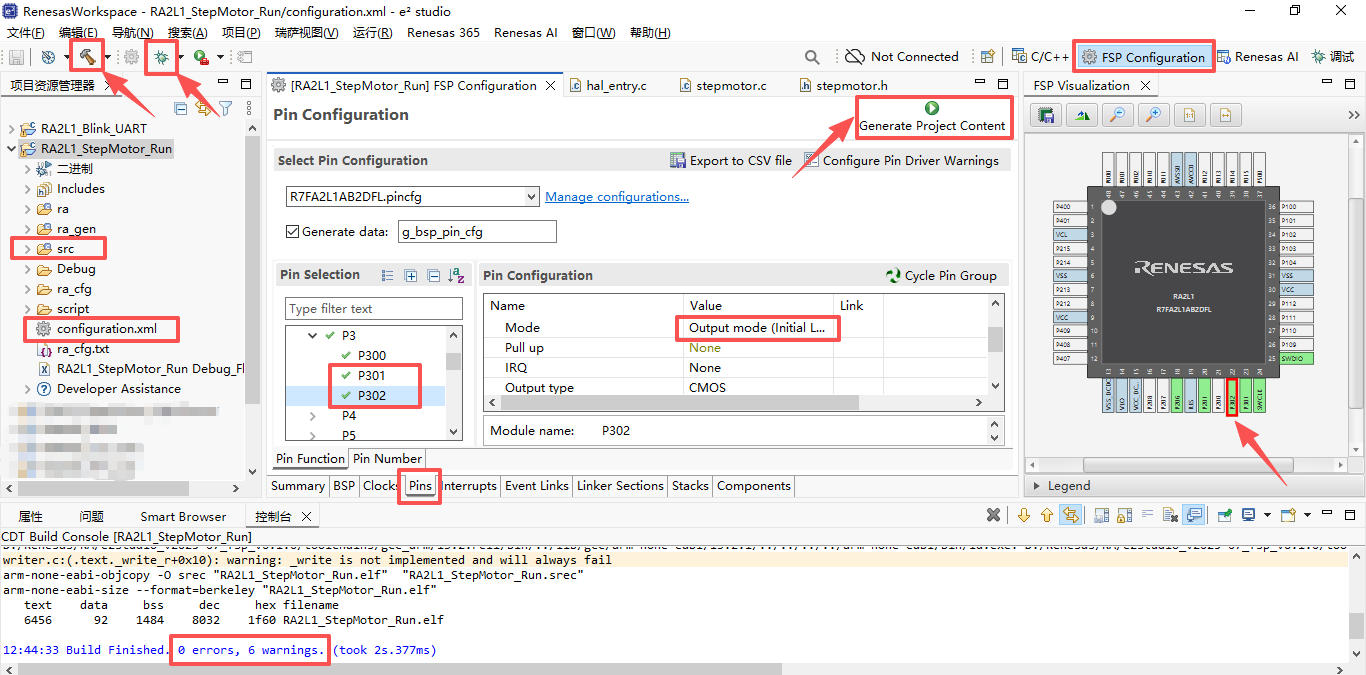This screenshot has width=1366, height=675.
Task: Click the Type filter text field
Action: coord(374,308)
